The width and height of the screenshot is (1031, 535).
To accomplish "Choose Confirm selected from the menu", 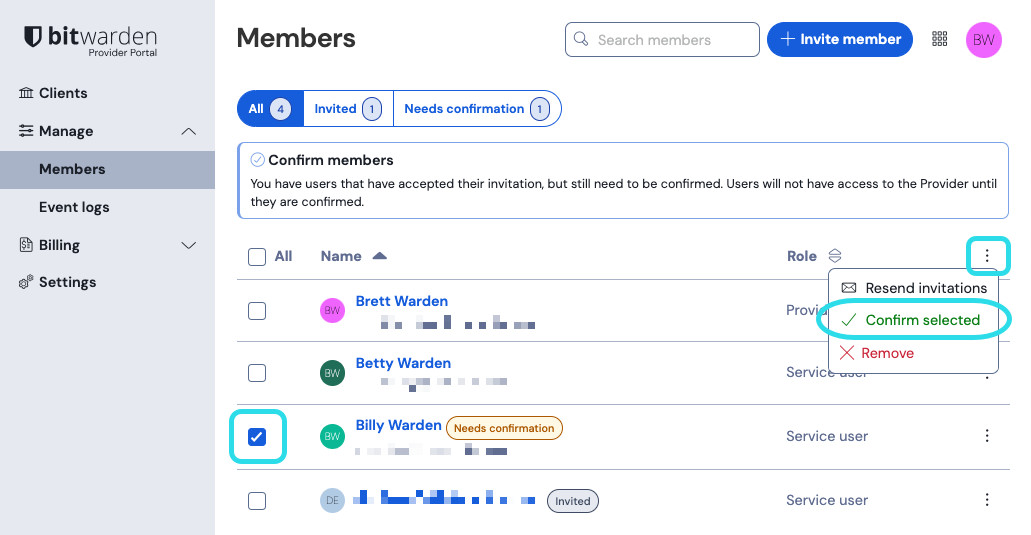I will (921, 320).
